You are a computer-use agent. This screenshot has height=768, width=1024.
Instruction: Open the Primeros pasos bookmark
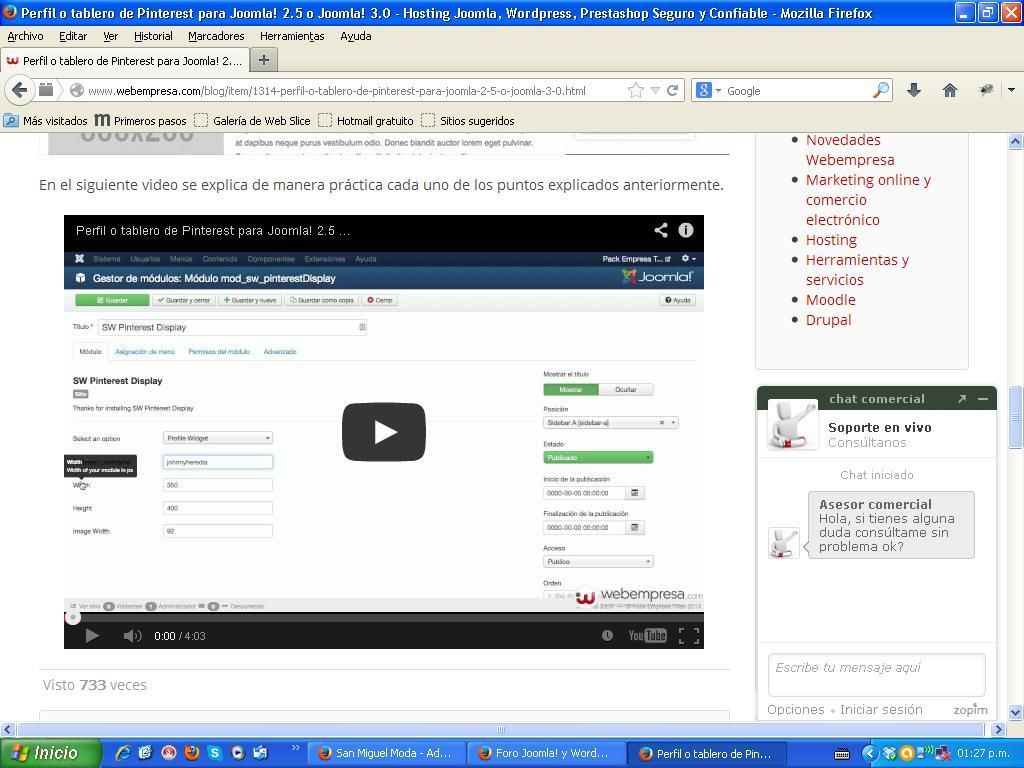click(140, 121)
